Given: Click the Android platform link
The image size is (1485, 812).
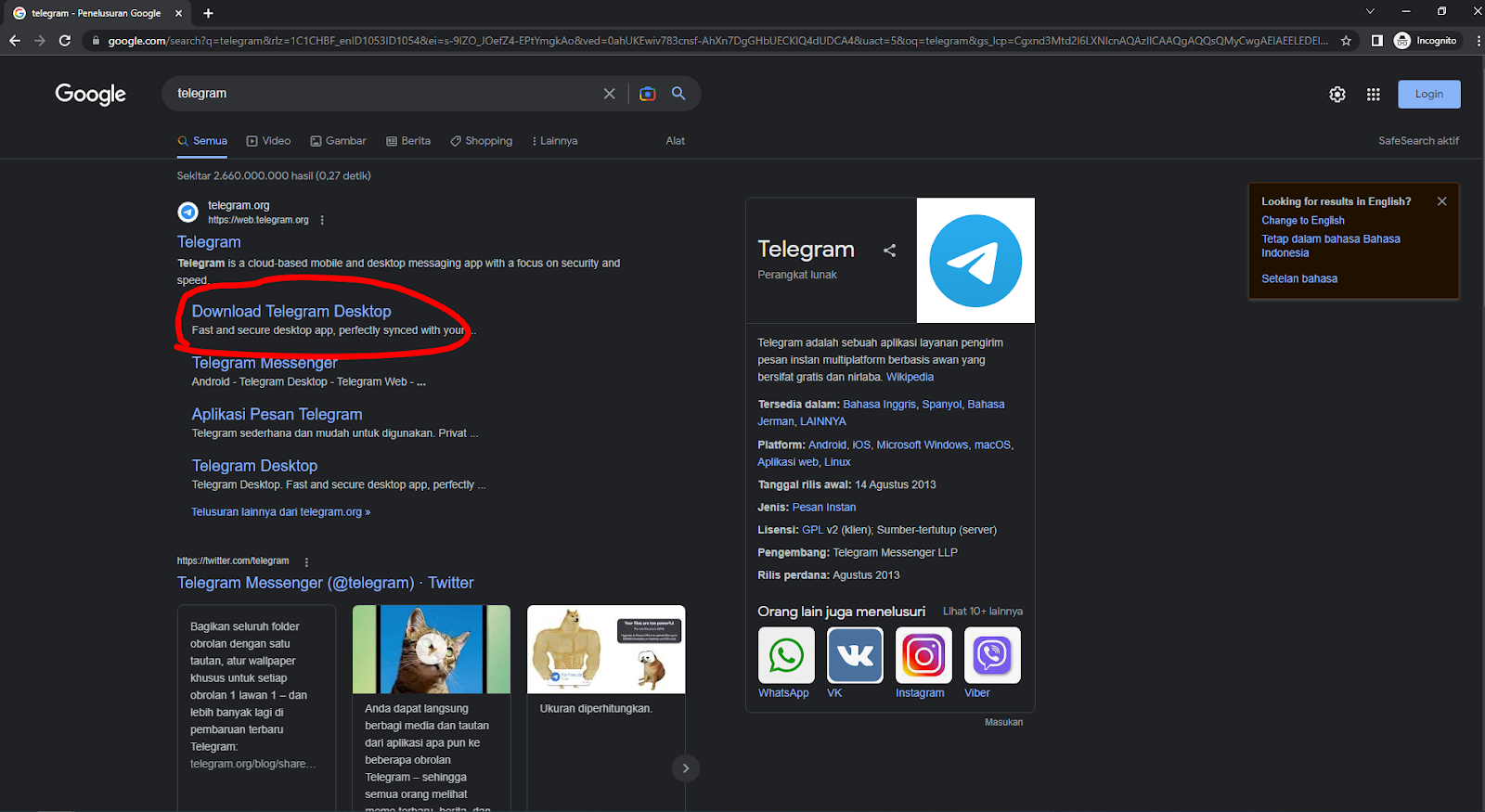Looking at the screenshot, I should [827, 445].
